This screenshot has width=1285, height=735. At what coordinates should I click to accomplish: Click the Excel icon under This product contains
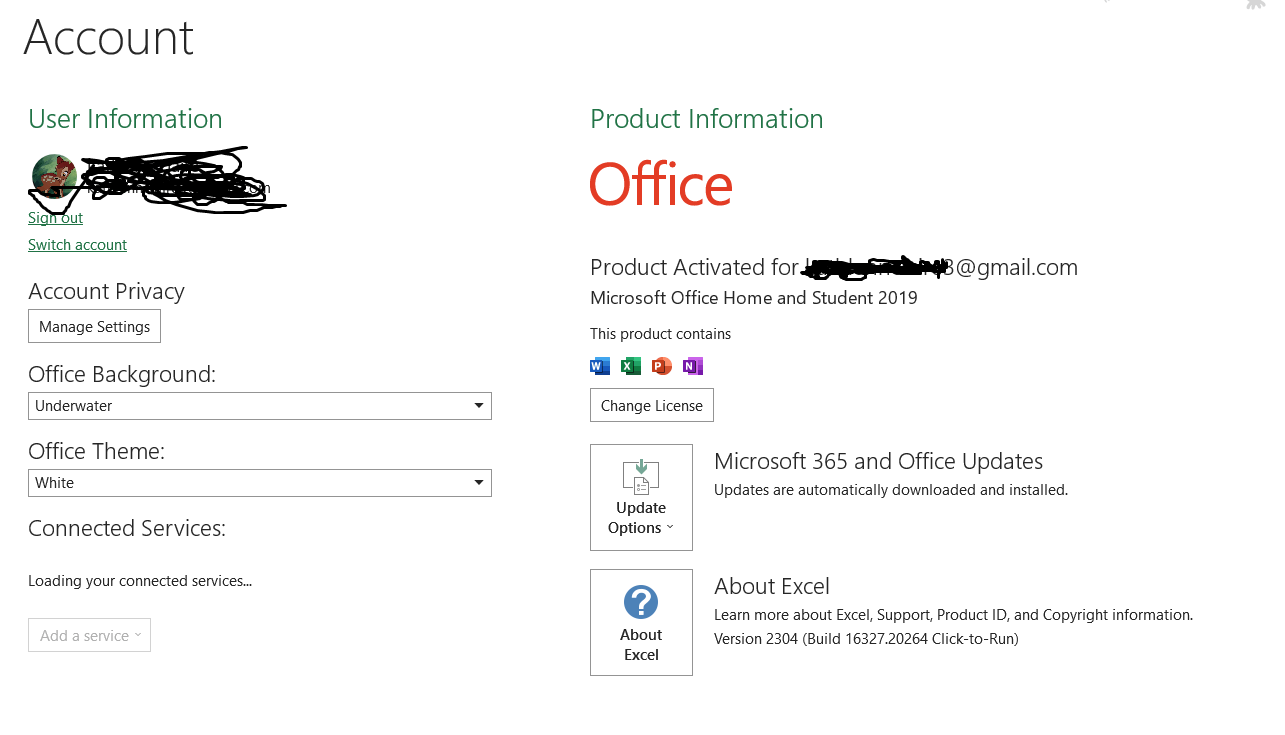[630, 366]
